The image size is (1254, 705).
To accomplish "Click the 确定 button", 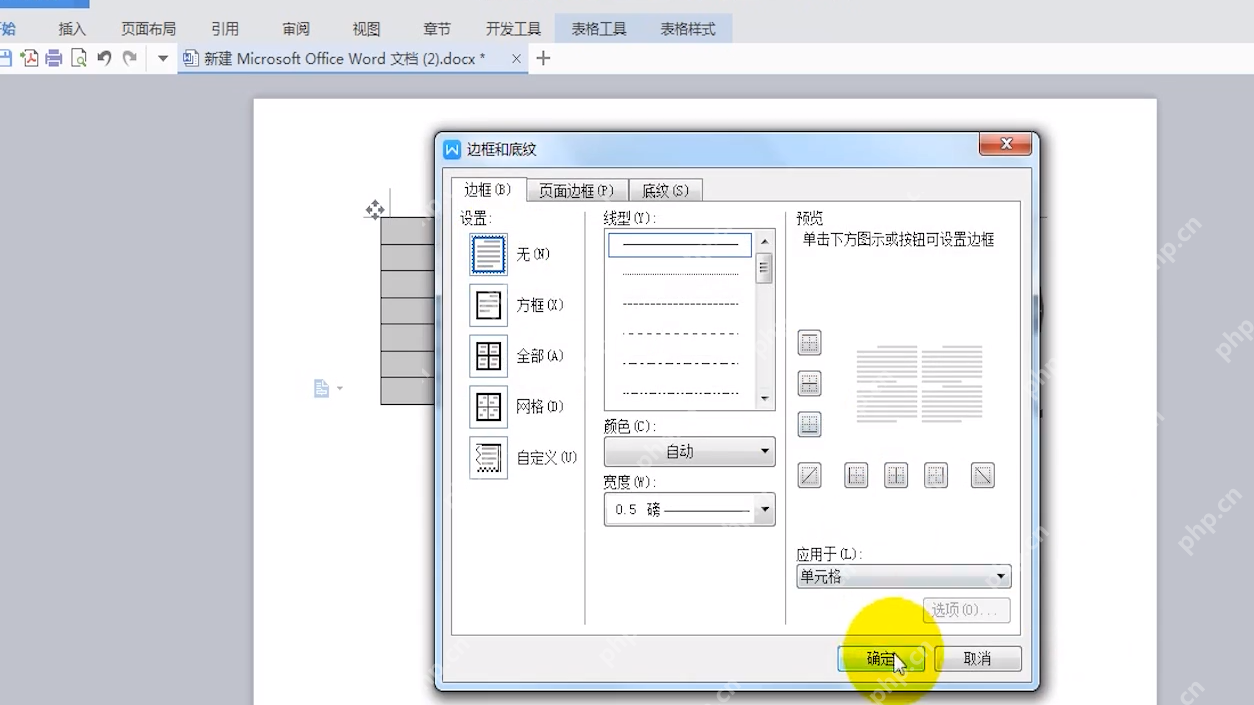I will [x=881, y=659].
